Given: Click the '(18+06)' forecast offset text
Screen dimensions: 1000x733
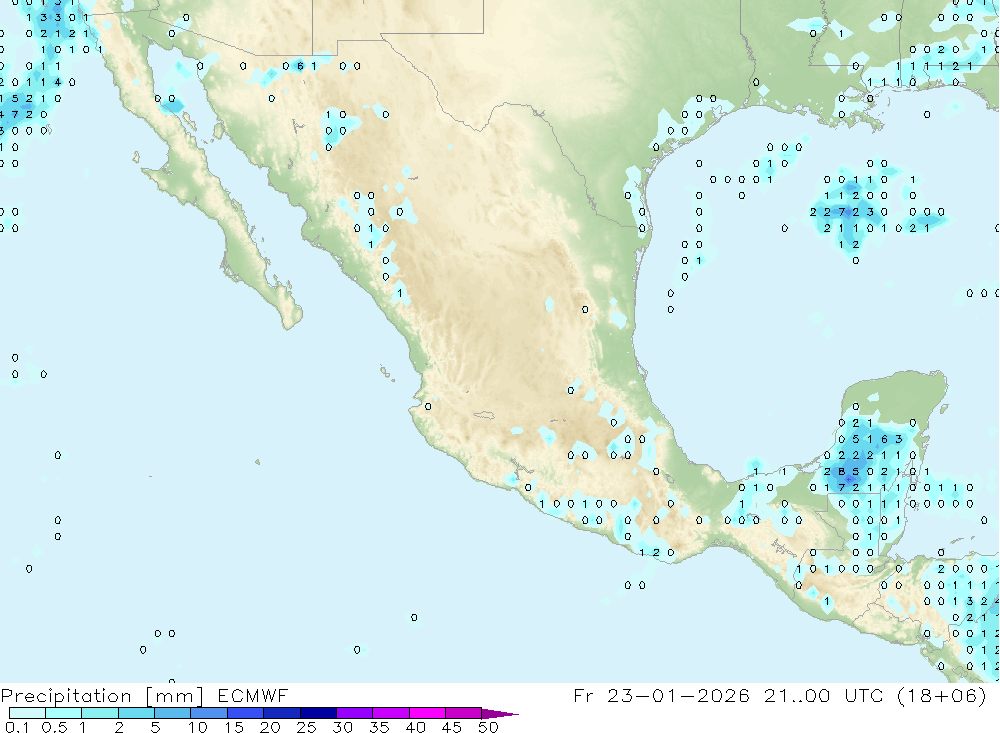Looking at the screenshot, I should (942, 695).
